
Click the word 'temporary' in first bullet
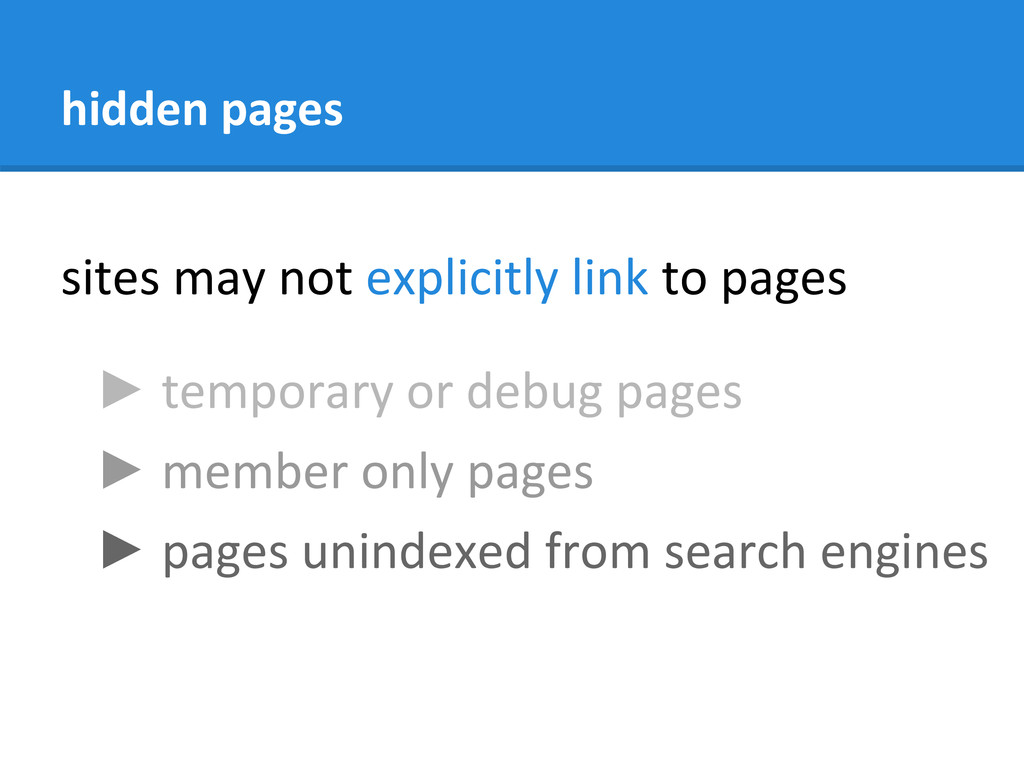click(278, 394)
